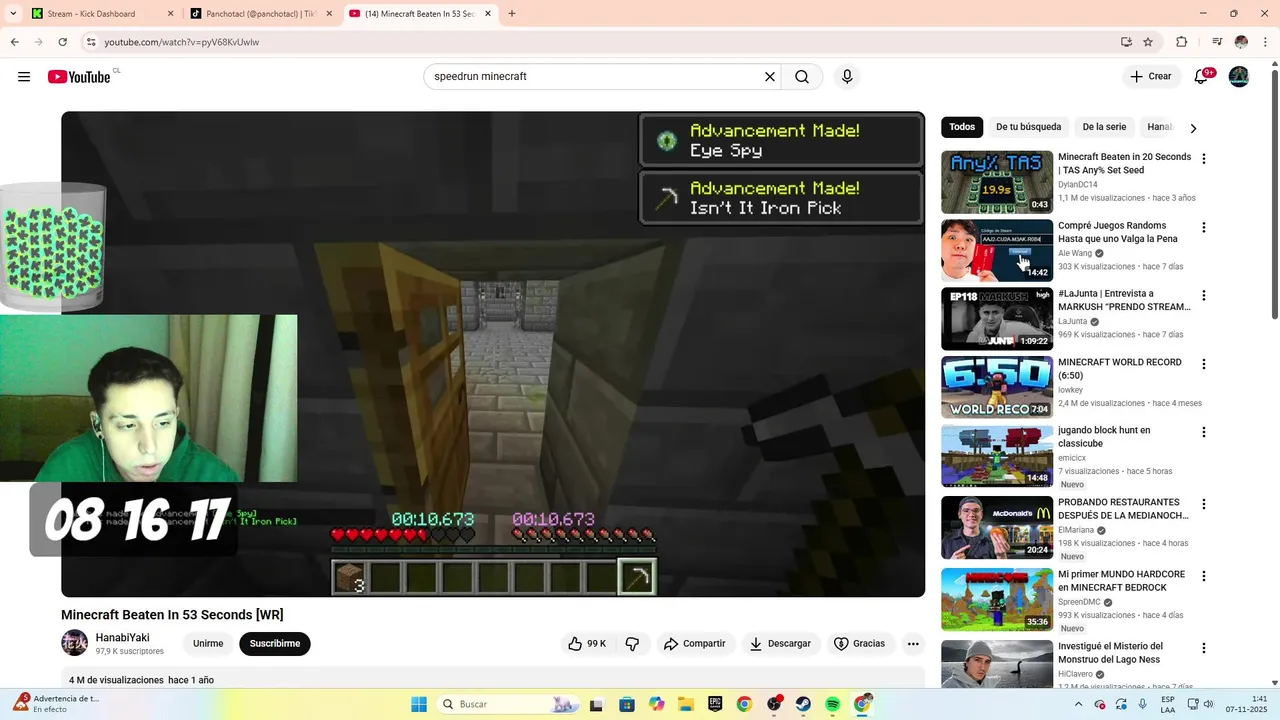Open the 6:50 World Record thumbnail
This screenshot has height=720, width=1280.
[997, 387]
